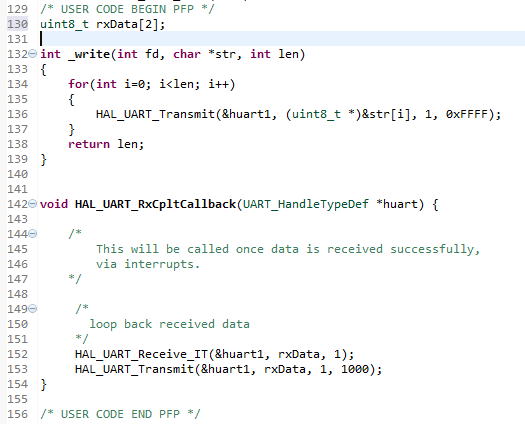Click the _write function name

[x=89, y=54]
